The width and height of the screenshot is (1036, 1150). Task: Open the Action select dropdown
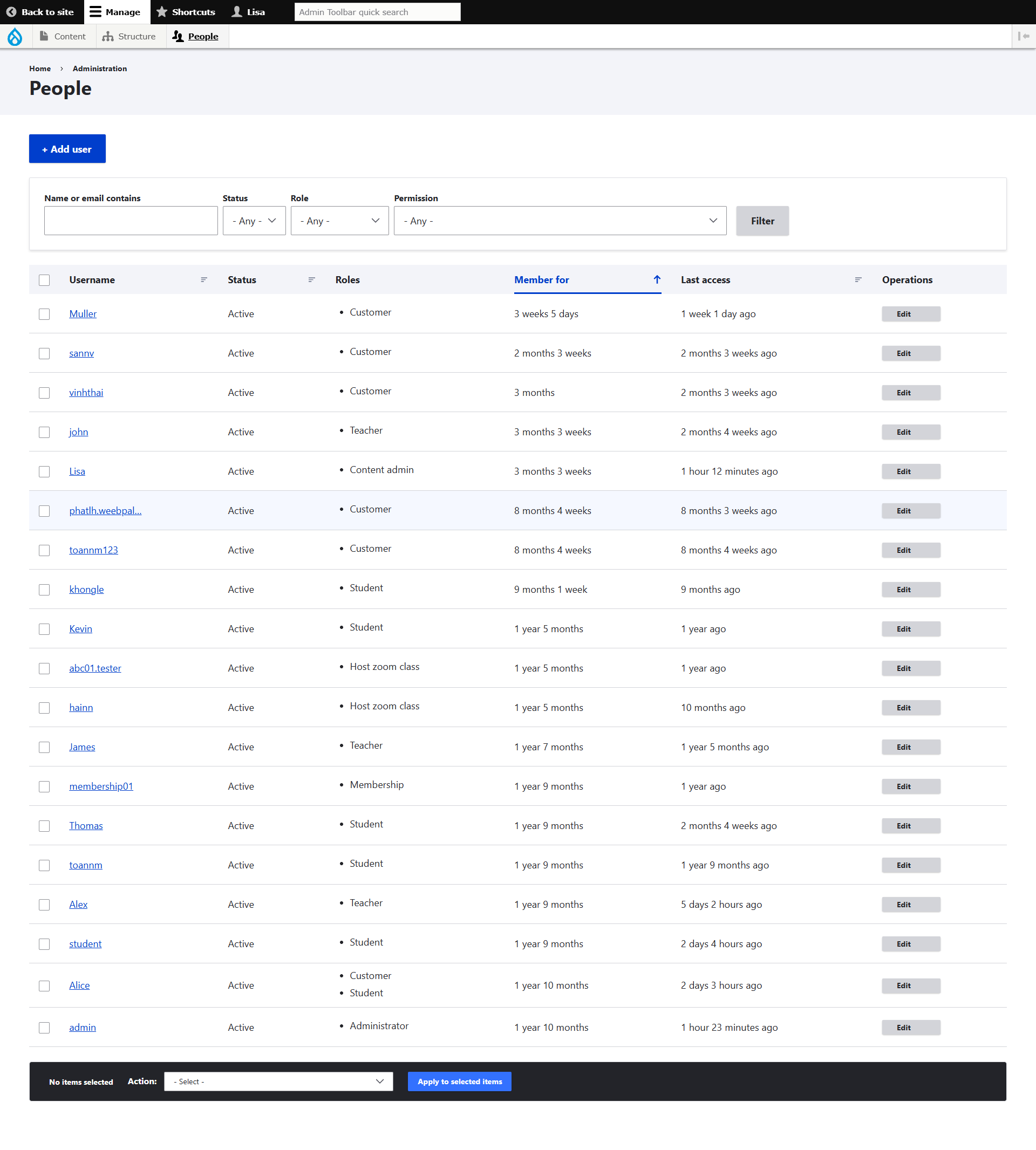pos(278,1081)
